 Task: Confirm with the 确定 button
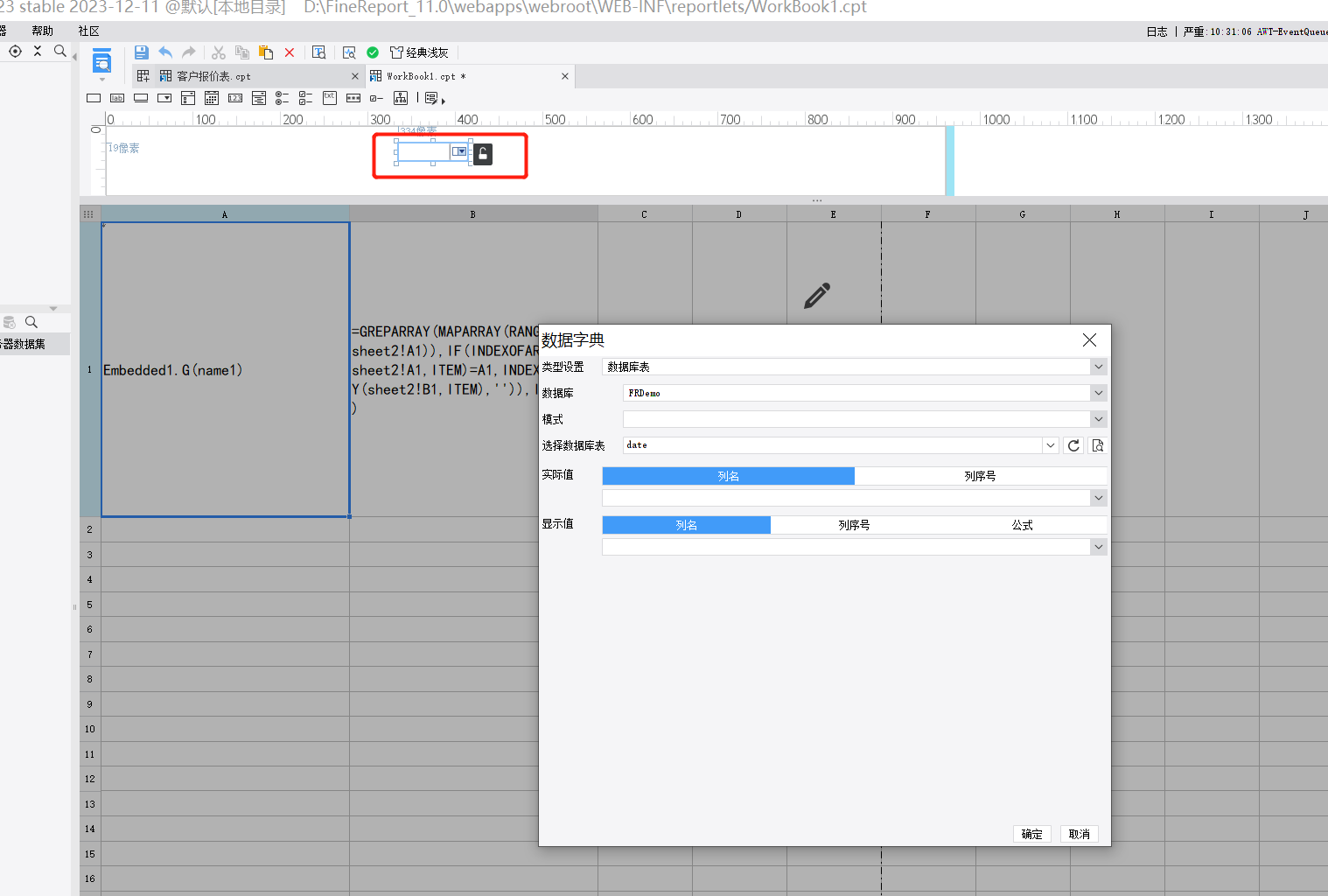click(x=1032, y=834)
